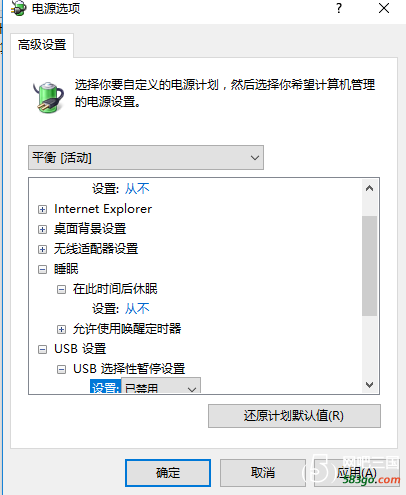Select the 高级设置 tab
This screenshot has height=495, width=406.
(42, 45)
